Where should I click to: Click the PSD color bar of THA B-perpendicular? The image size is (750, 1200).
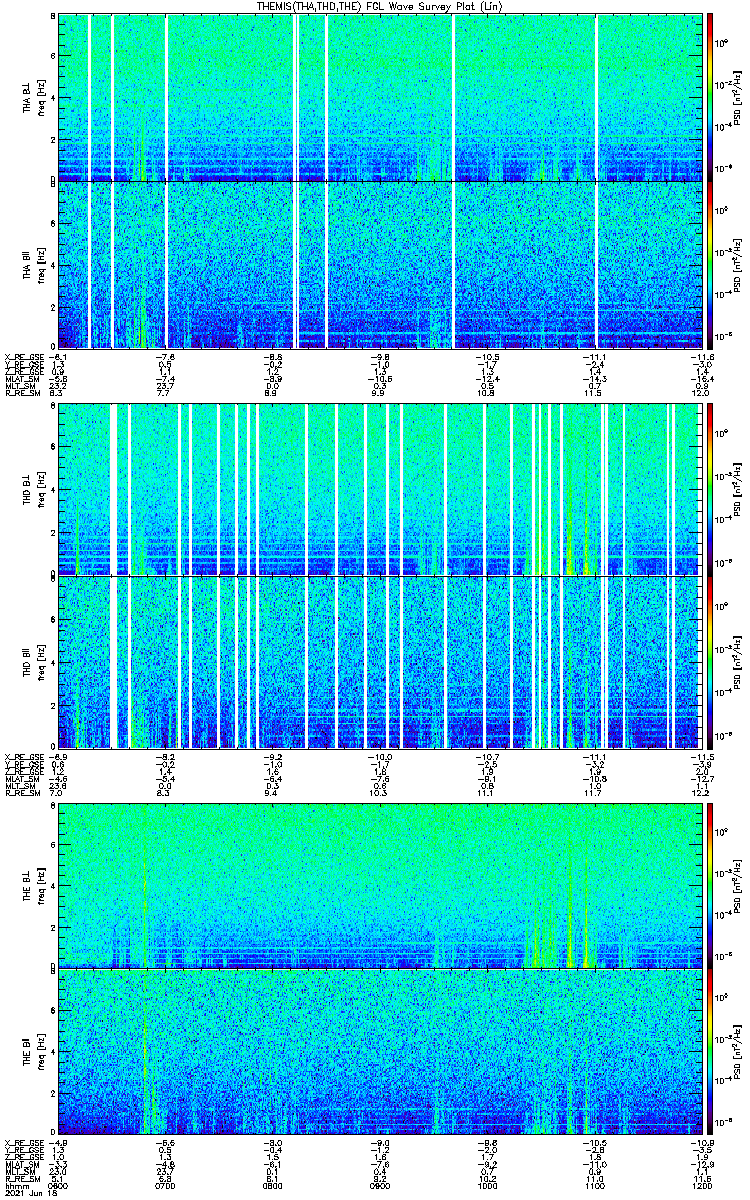coord(710,97)
